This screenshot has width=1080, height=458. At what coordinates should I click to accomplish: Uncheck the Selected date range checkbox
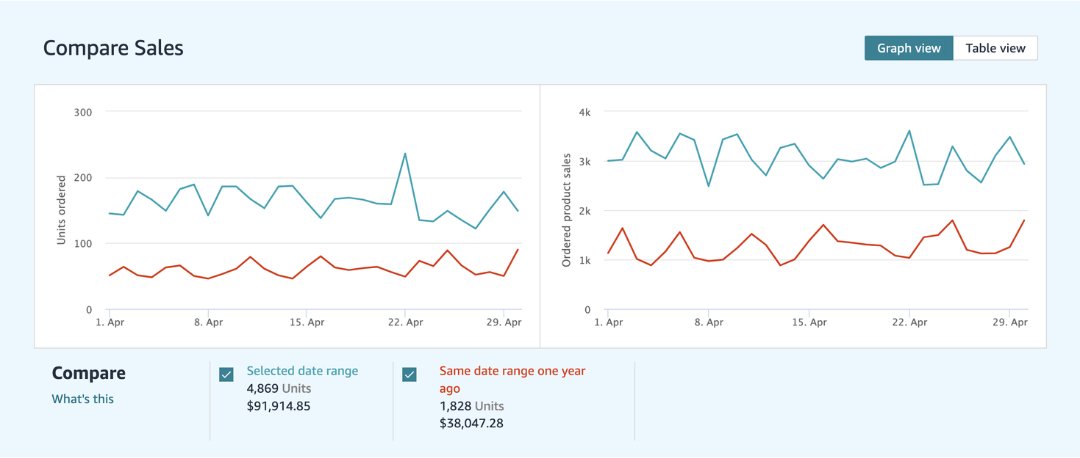pyautogui.click(x=226, y=374)
